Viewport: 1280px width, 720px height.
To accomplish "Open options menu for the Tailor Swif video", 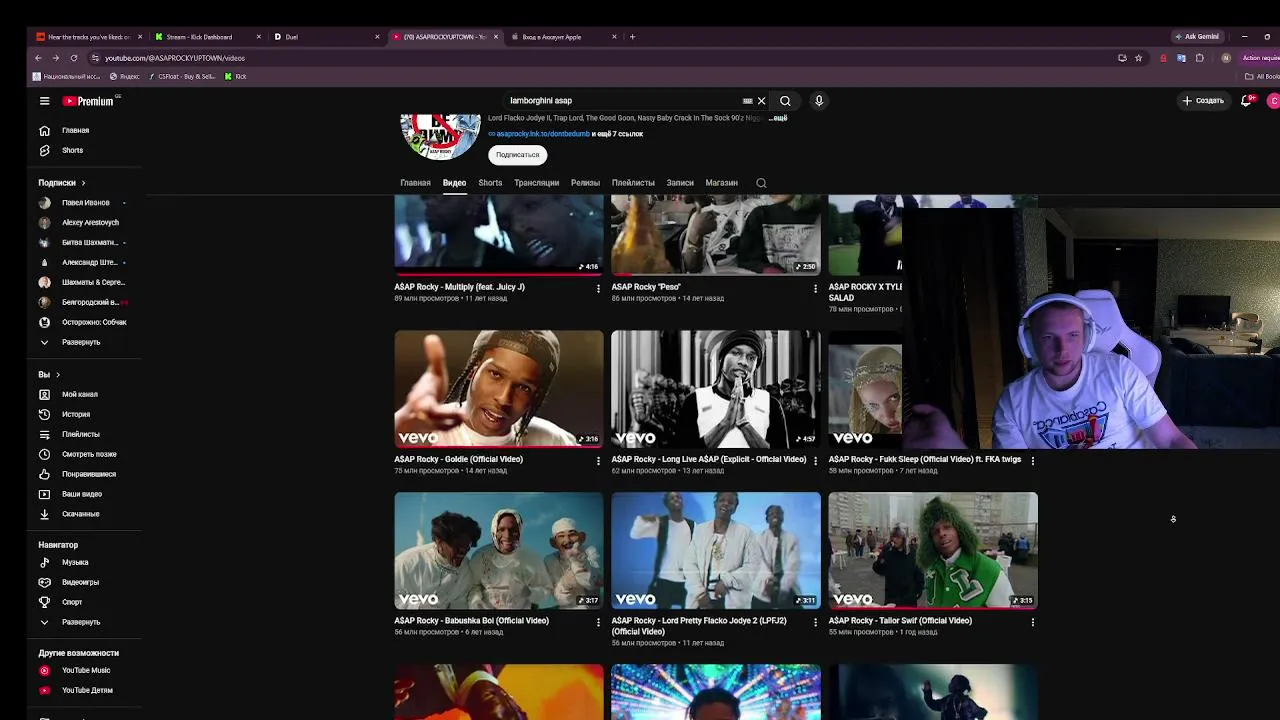I will point(1032,622).
